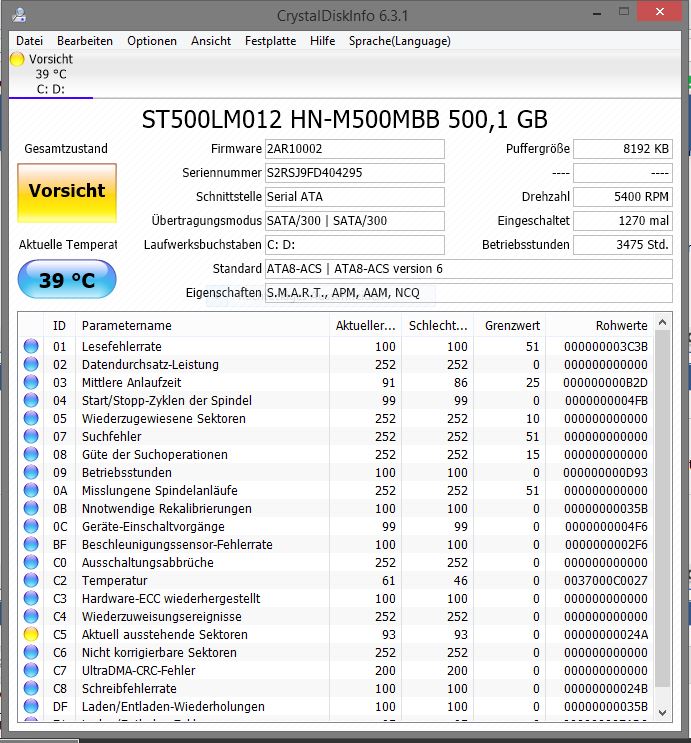
Task: Click the status orb for Güte der Suchoperationen
Action: [x=31, y=454]
